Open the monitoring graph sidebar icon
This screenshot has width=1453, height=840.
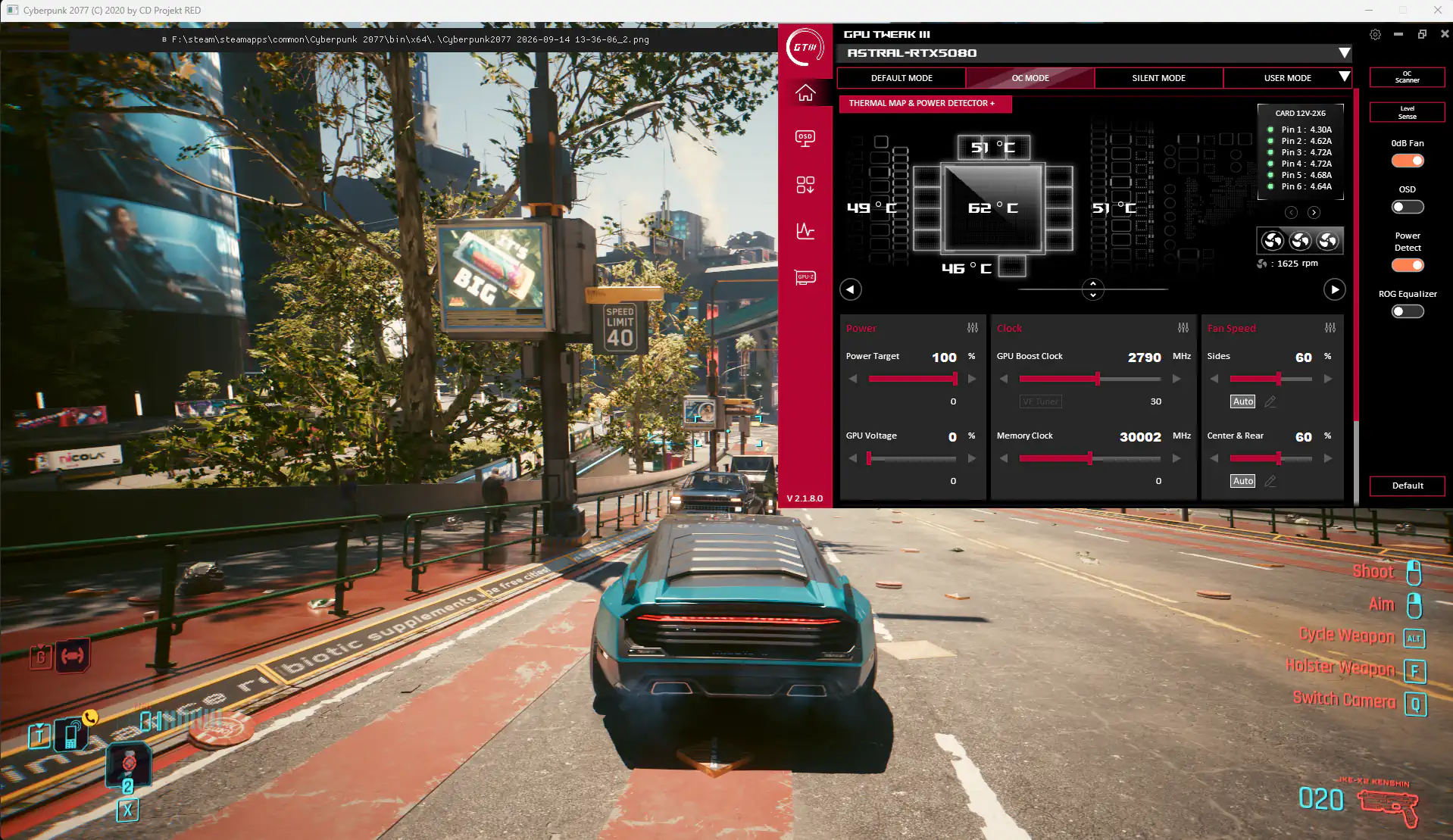tap(805, 231)
